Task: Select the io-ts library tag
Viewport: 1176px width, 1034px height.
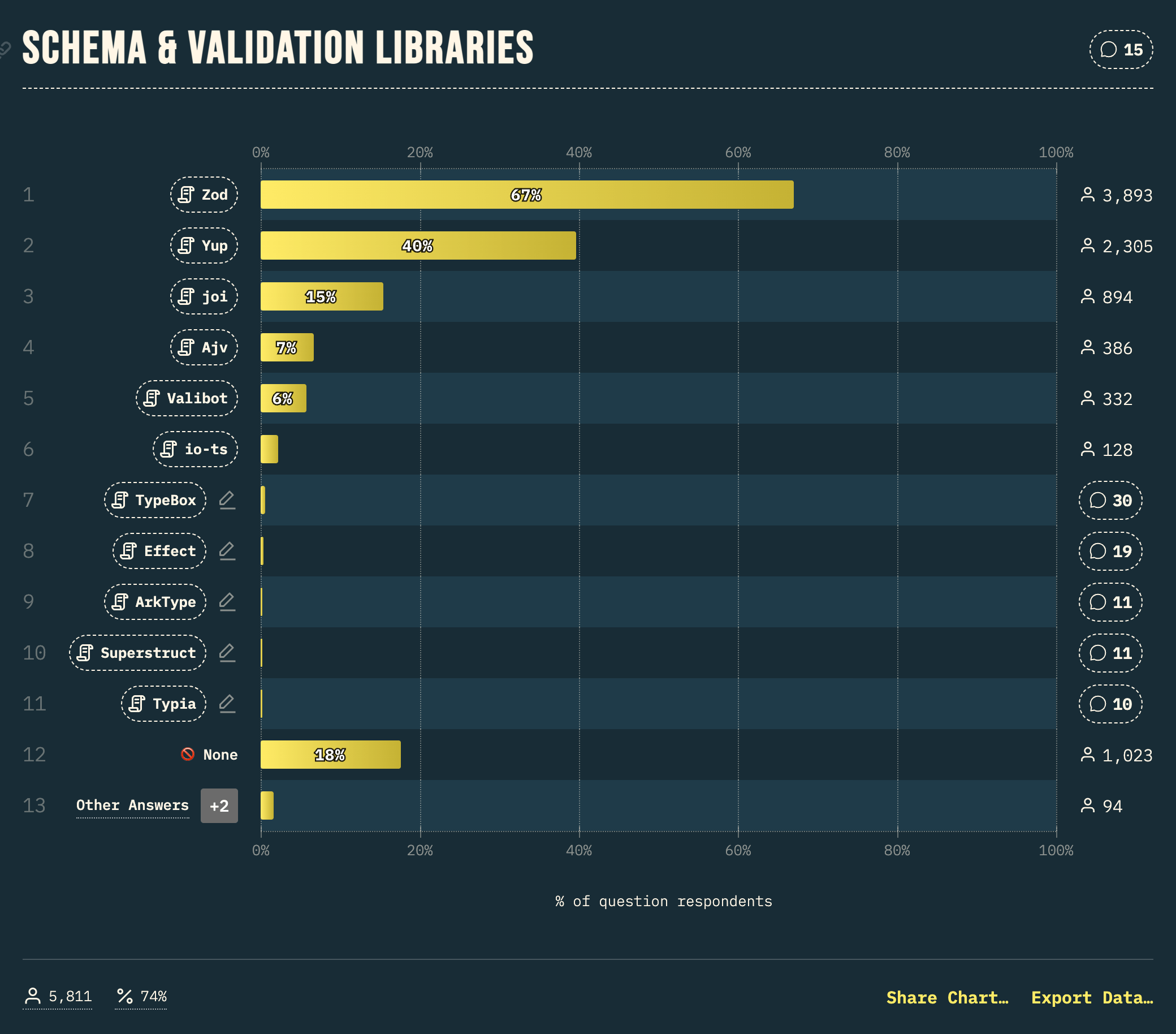Action: 195,449
